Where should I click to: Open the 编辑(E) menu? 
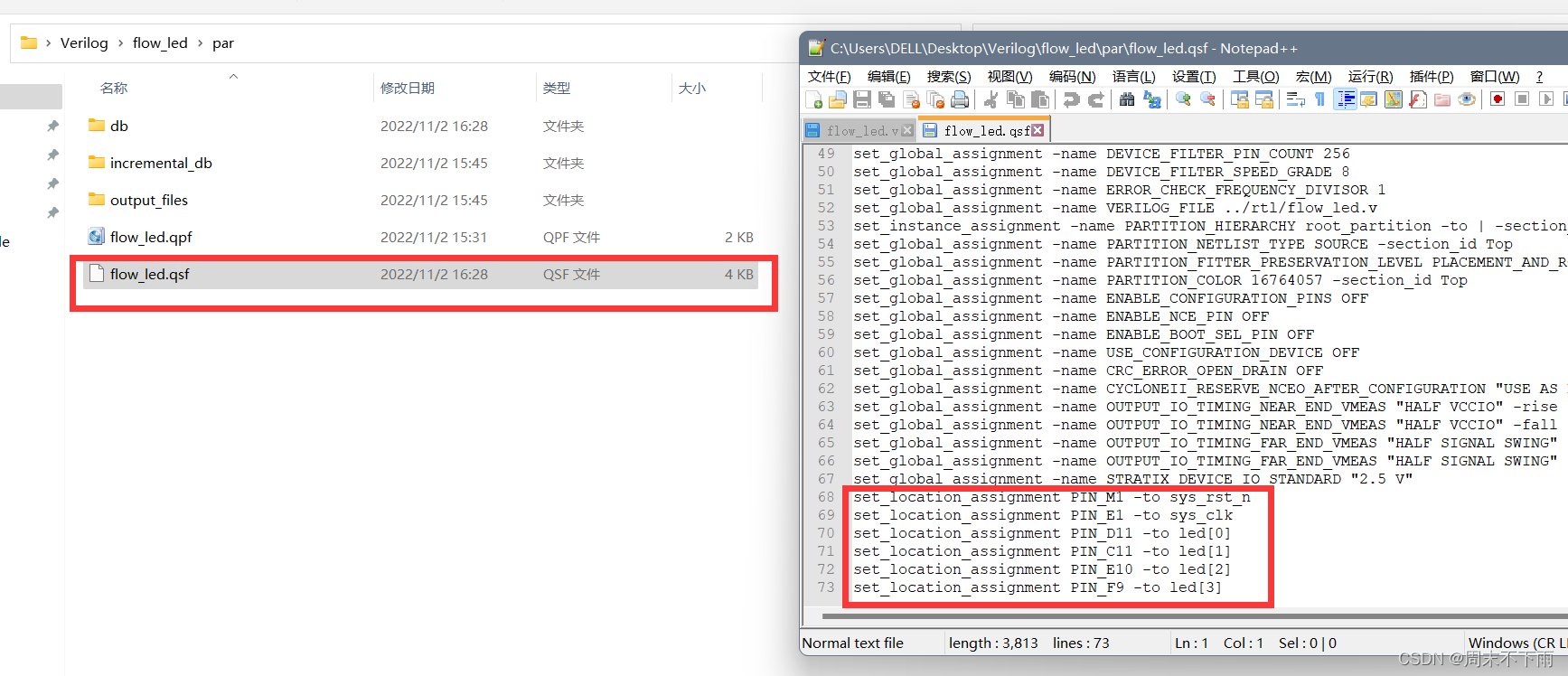(888, 77)
